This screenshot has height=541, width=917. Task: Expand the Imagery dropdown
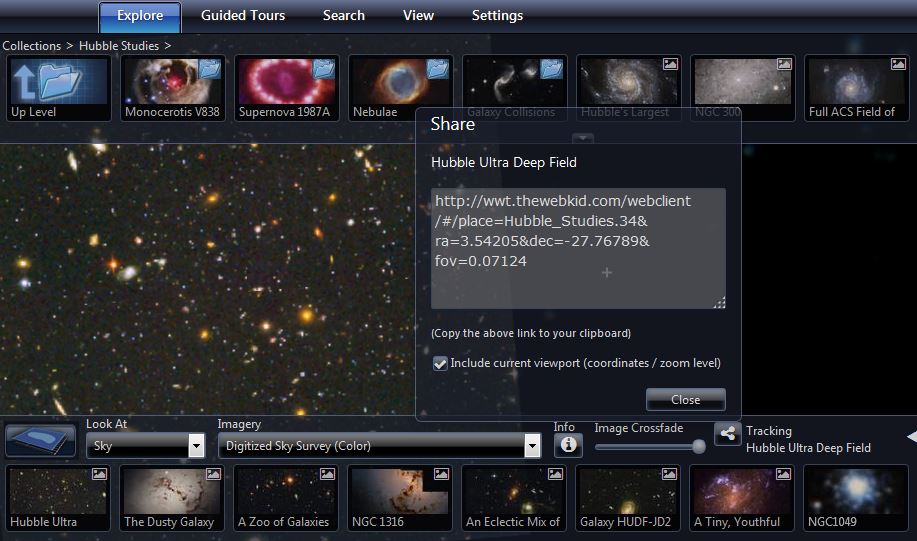[x=532, y=447]
